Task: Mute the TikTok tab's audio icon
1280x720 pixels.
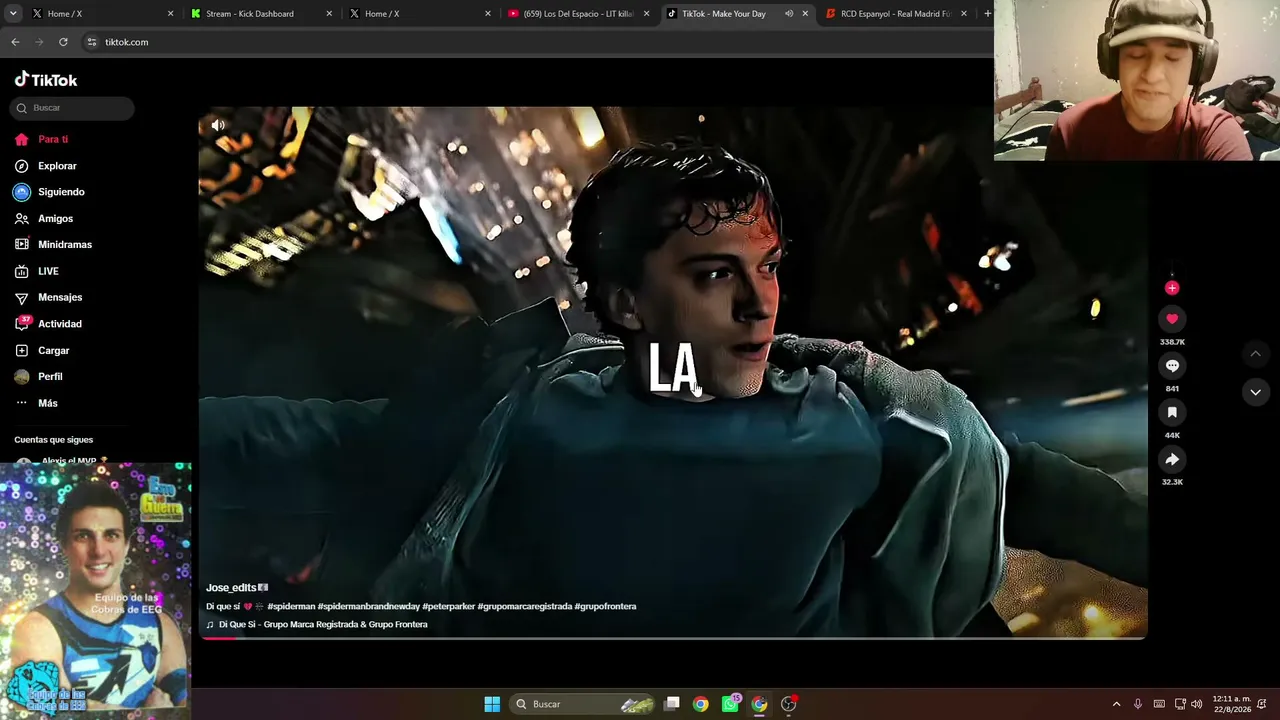Action: tap(788, 14)
